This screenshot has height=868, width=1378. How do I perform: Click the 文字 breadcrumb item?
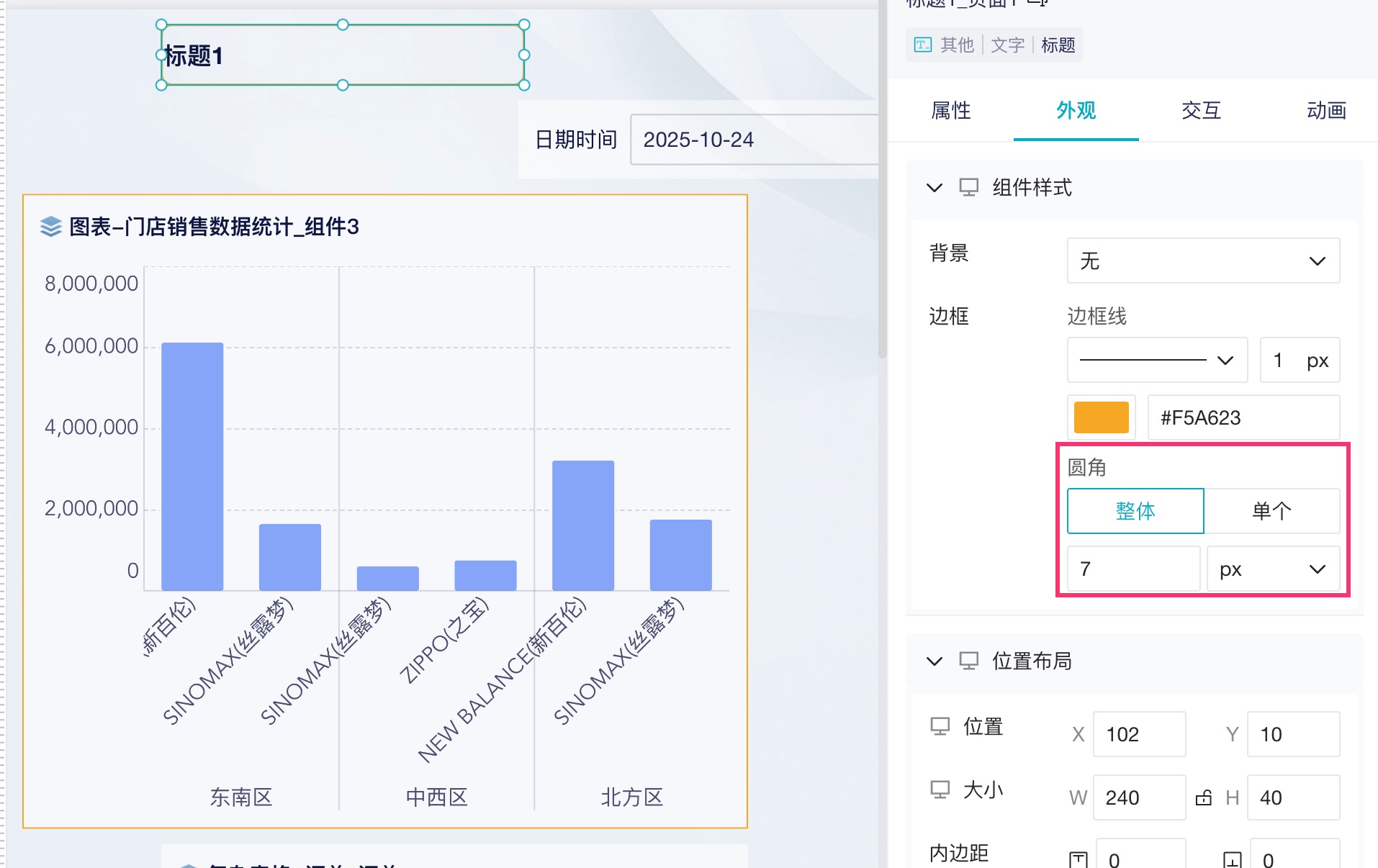click(x=1007, y=45)
